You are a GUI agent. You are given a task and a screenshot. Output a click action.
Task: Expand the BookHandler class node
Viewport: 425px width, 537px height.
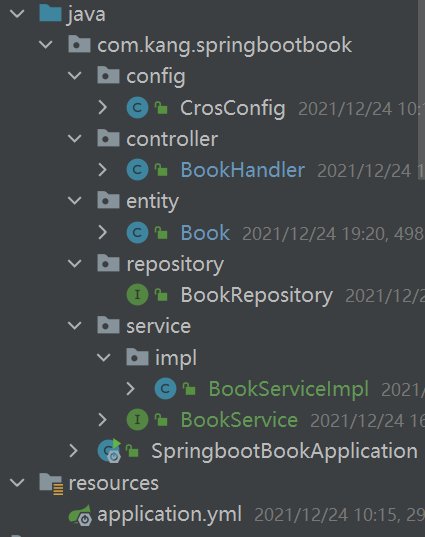pos(102,170)
